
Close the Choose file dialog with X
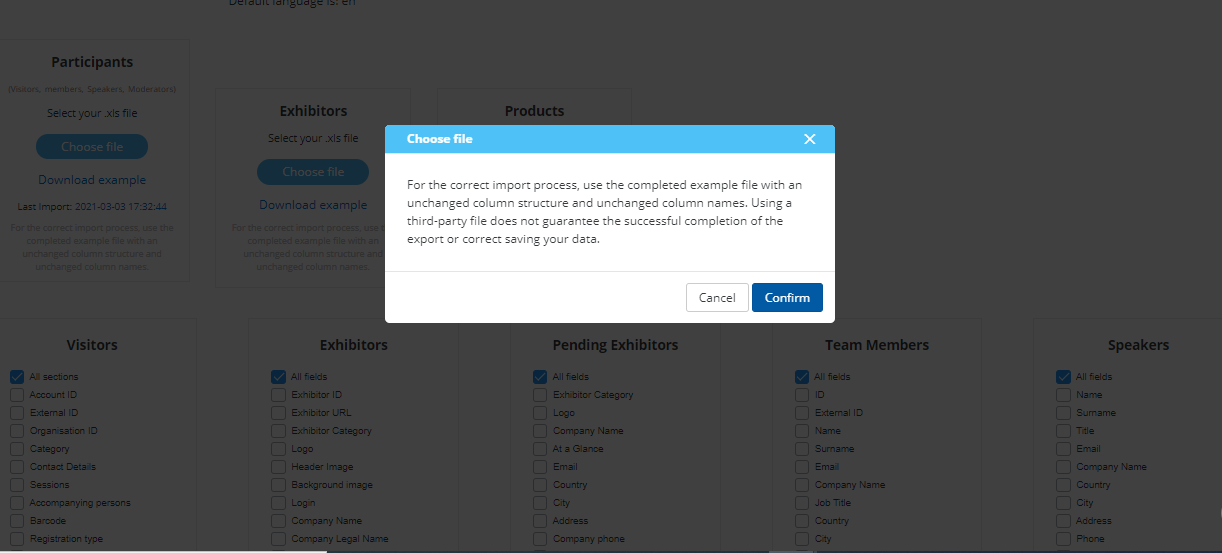(x=809, y=139)
